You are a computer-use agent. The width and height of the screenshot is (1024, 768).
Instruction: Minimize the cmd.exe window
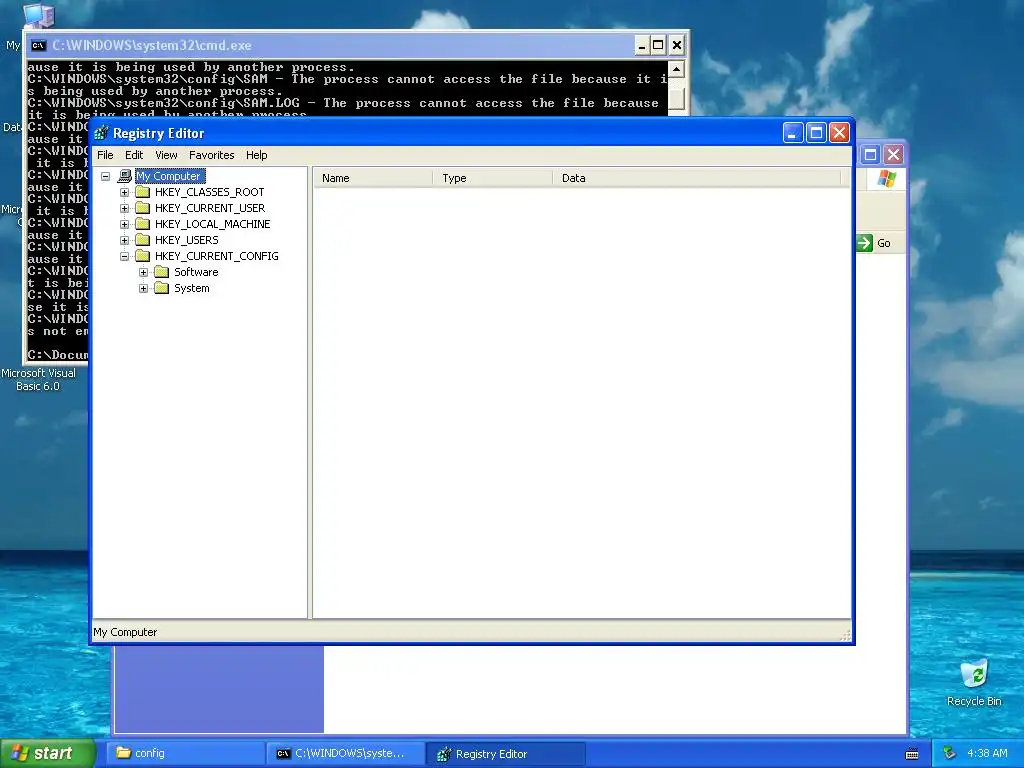(x=642, y=46)
